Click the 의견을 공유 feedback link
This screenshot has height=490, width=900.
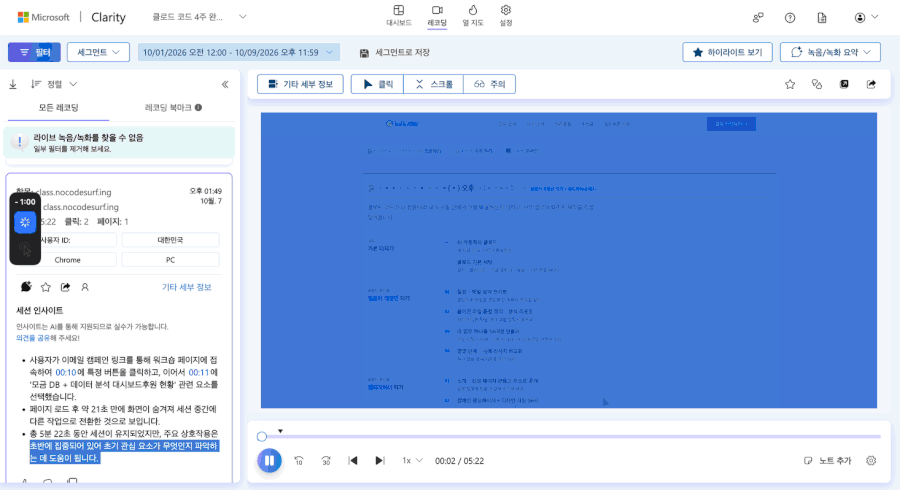[33, 338]
